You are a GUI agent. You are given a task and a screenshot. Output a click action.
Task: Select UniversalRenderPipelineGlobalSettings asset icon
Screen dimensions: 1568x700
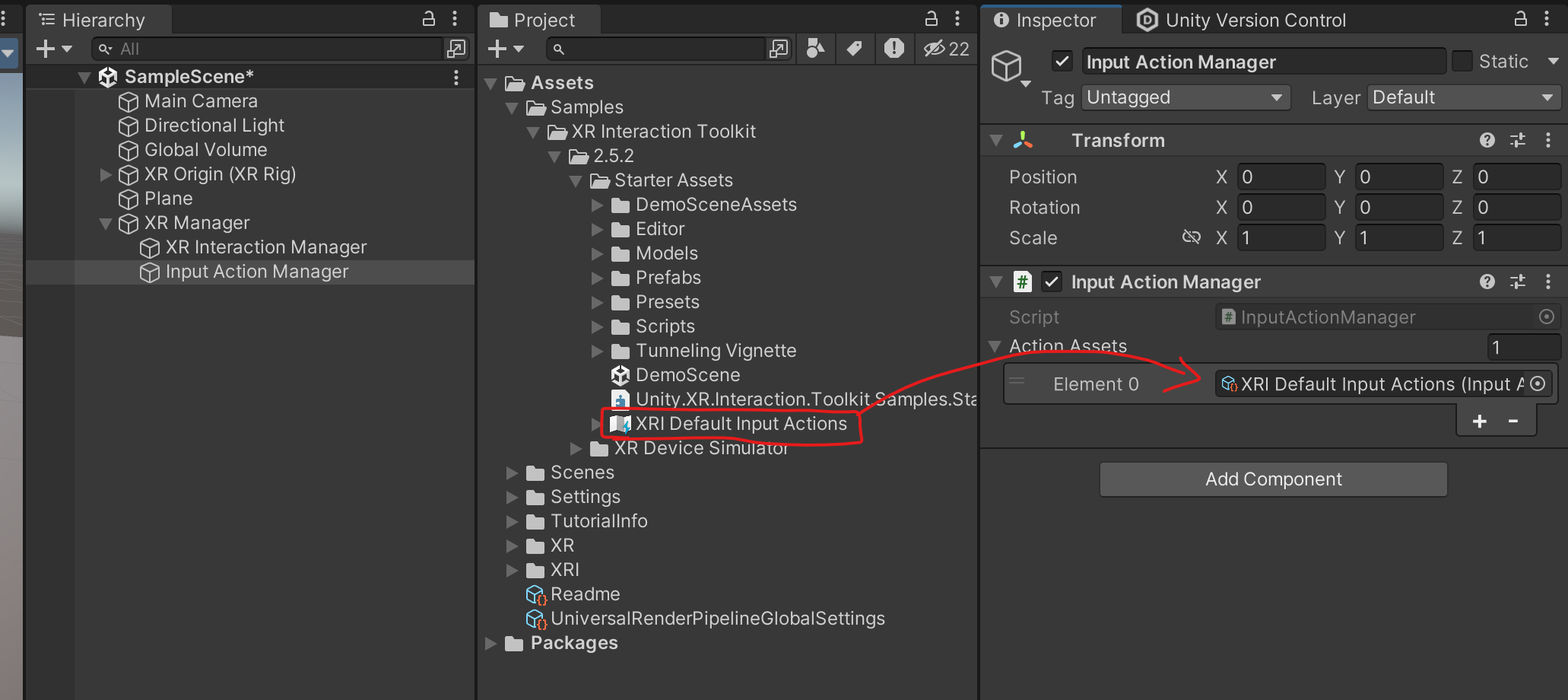(x=536, y=619)
